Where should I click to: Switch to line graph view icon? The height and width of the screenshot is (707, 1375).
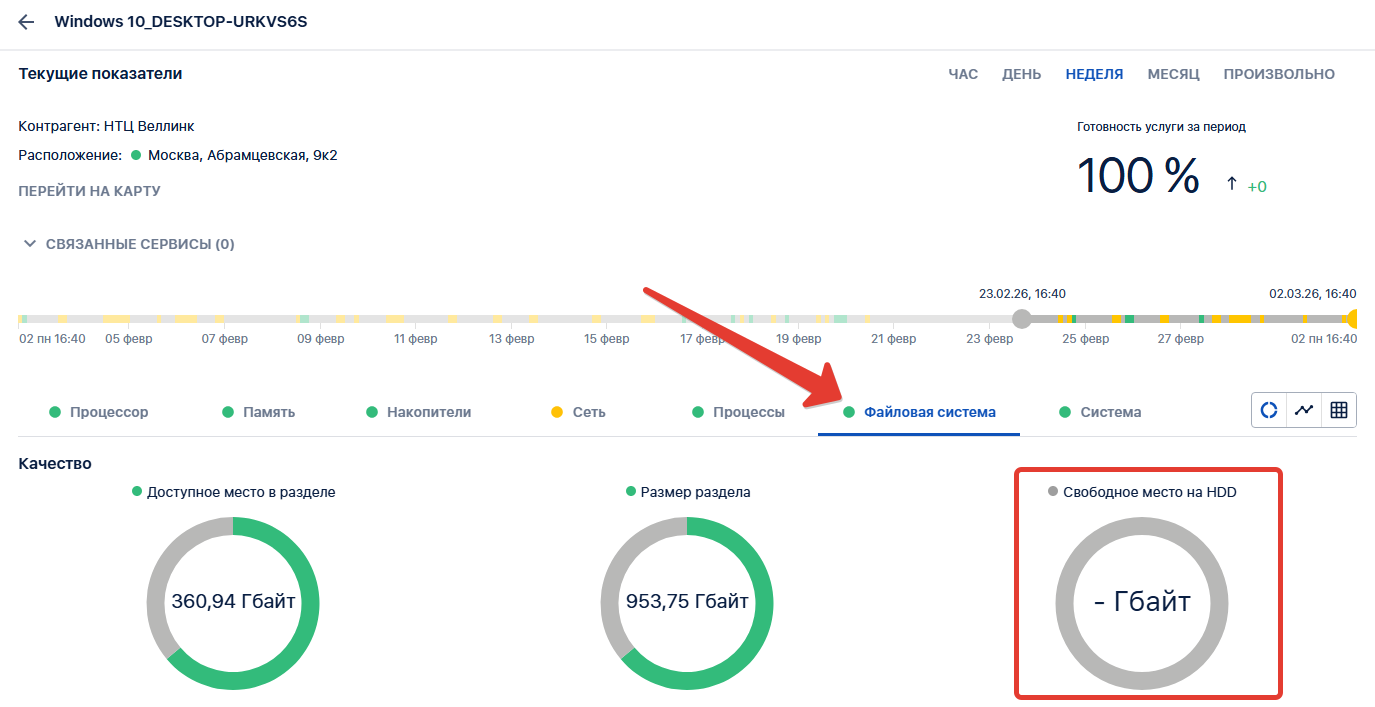(x=1304, y=410)
